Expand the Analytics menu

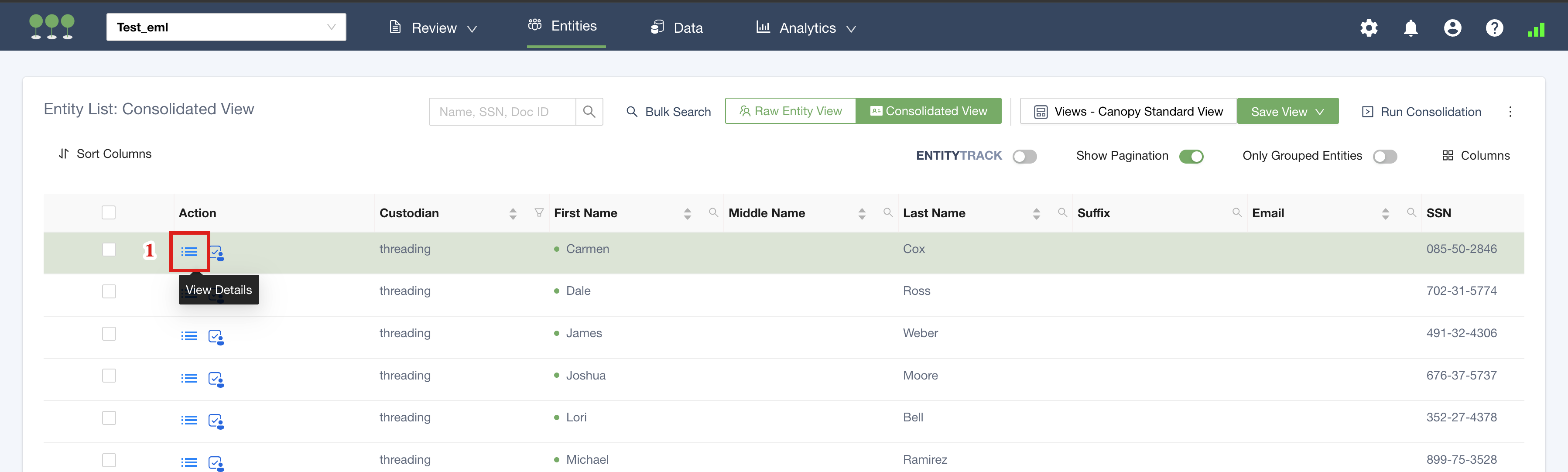[807, 28]
